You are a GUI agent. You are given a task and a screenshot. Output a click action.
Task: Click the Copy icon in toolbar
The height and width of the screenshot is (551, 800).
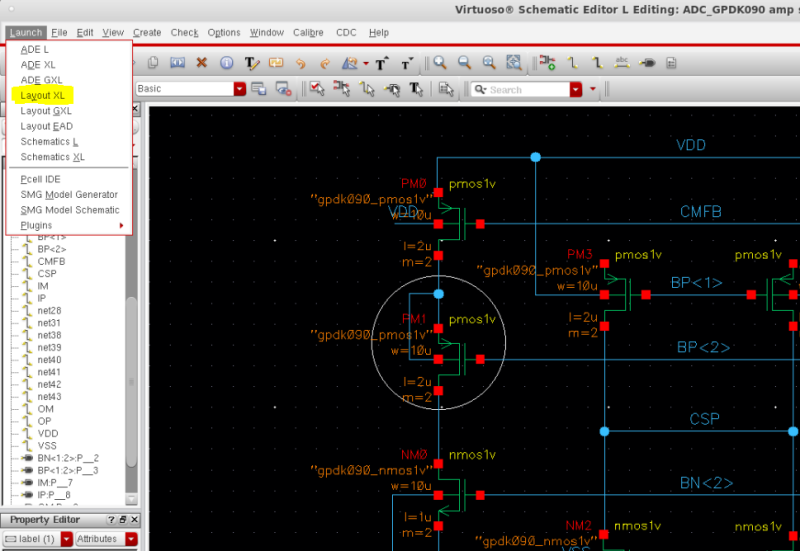153,63
